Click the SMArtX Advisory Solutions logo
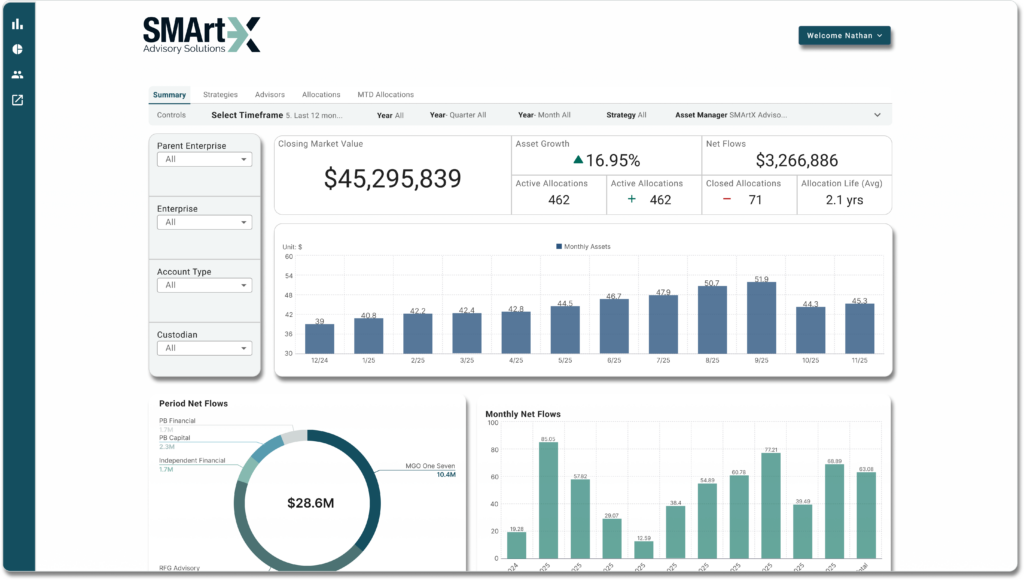 pos(201,34)
